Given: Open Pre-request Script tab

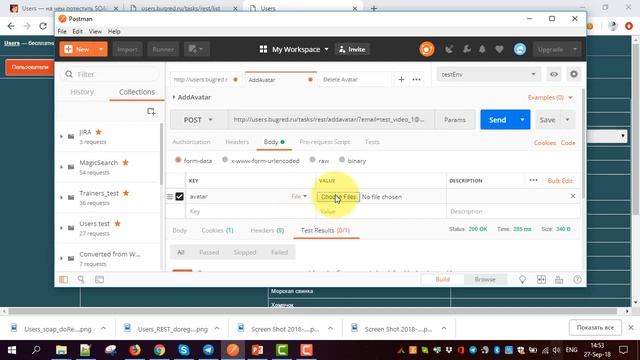Looking at the screenshot, I should 325,142.
